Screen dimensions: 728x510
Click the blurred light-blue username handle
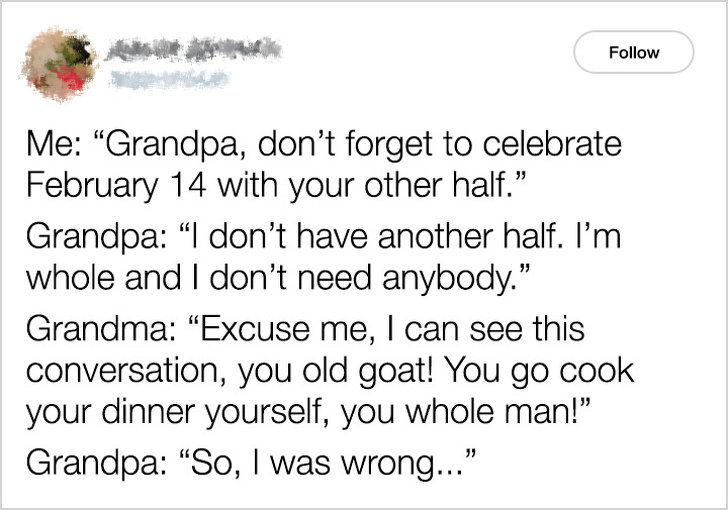[168, 79]
